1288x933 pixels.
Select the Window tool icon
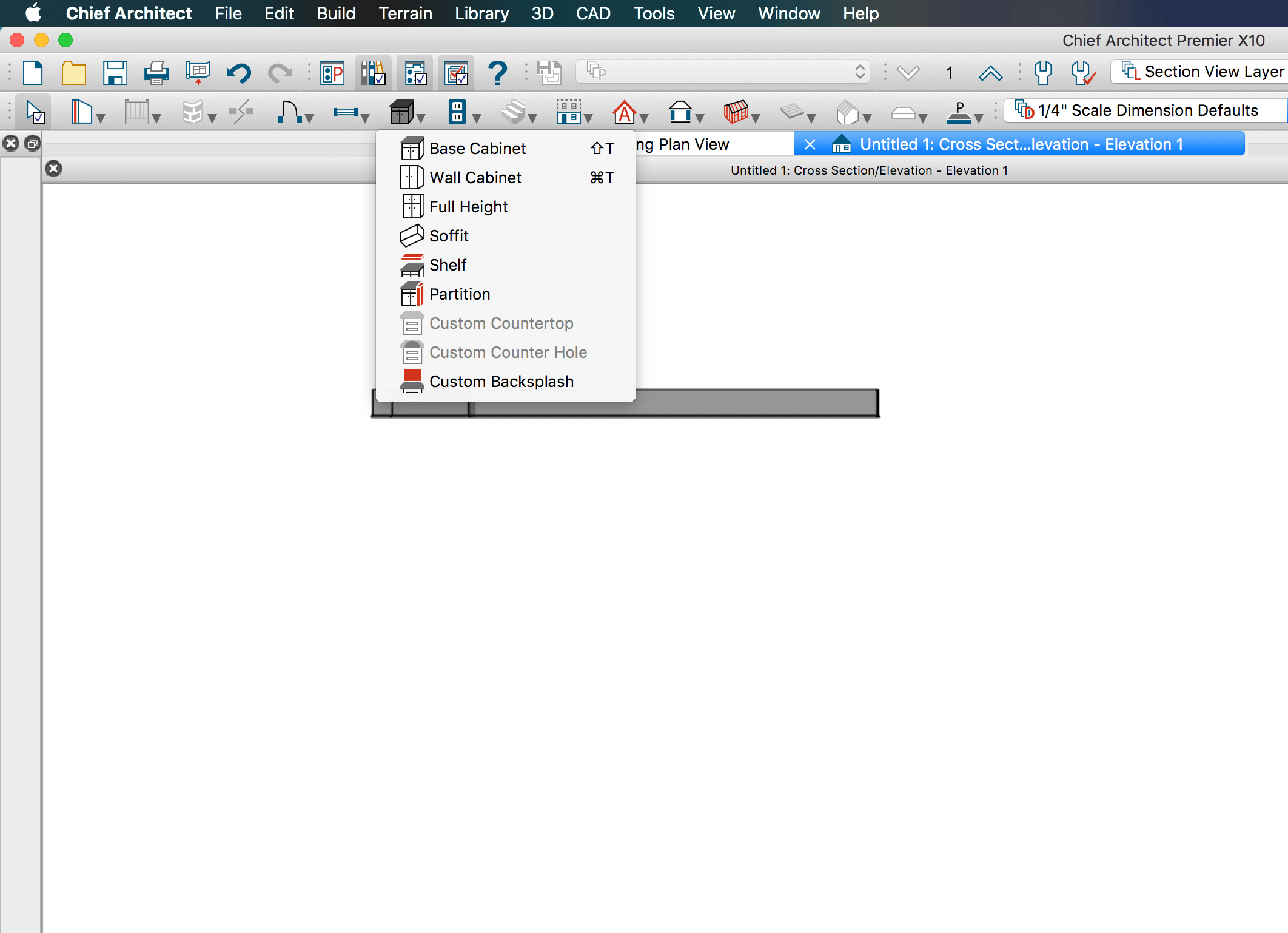pos(344,112)
